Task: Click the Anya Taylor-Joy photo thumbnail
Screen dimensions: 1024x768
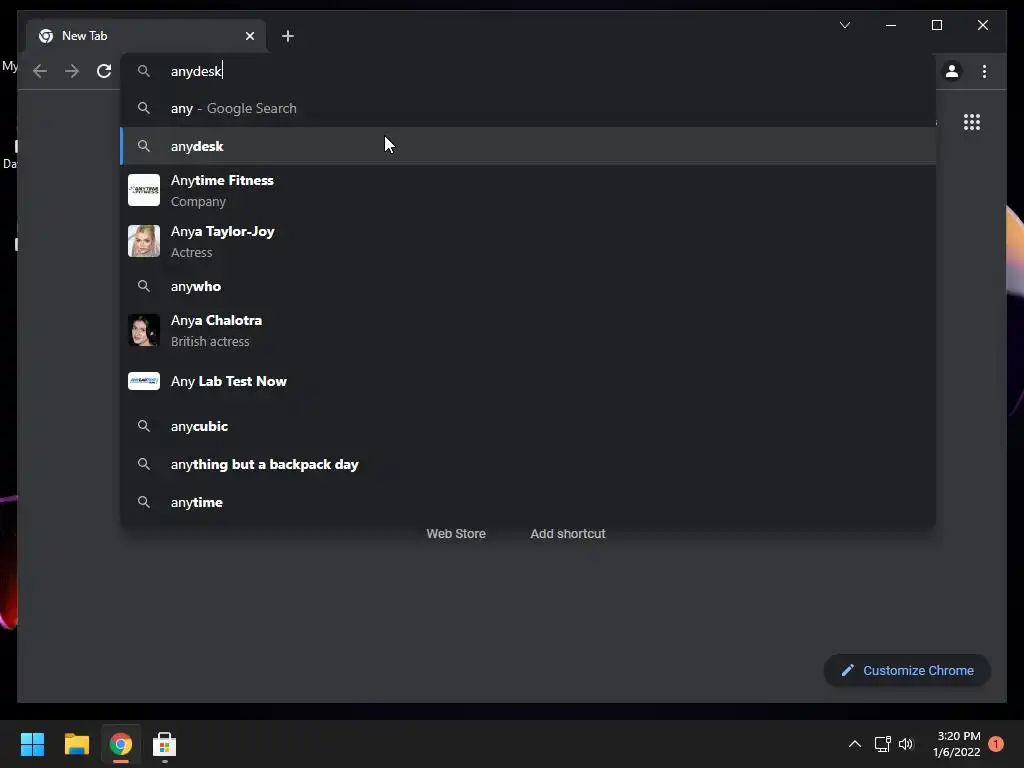Action: coord(144,241)
